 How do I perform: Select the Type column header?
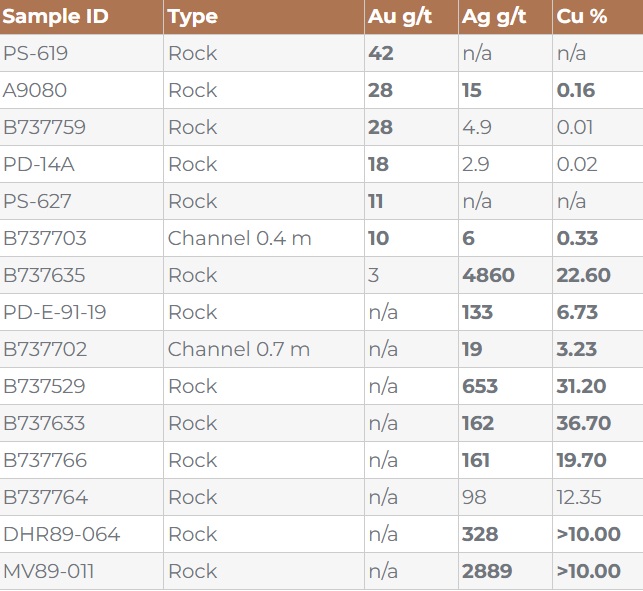pyautogui.click(x=193, y=17)
